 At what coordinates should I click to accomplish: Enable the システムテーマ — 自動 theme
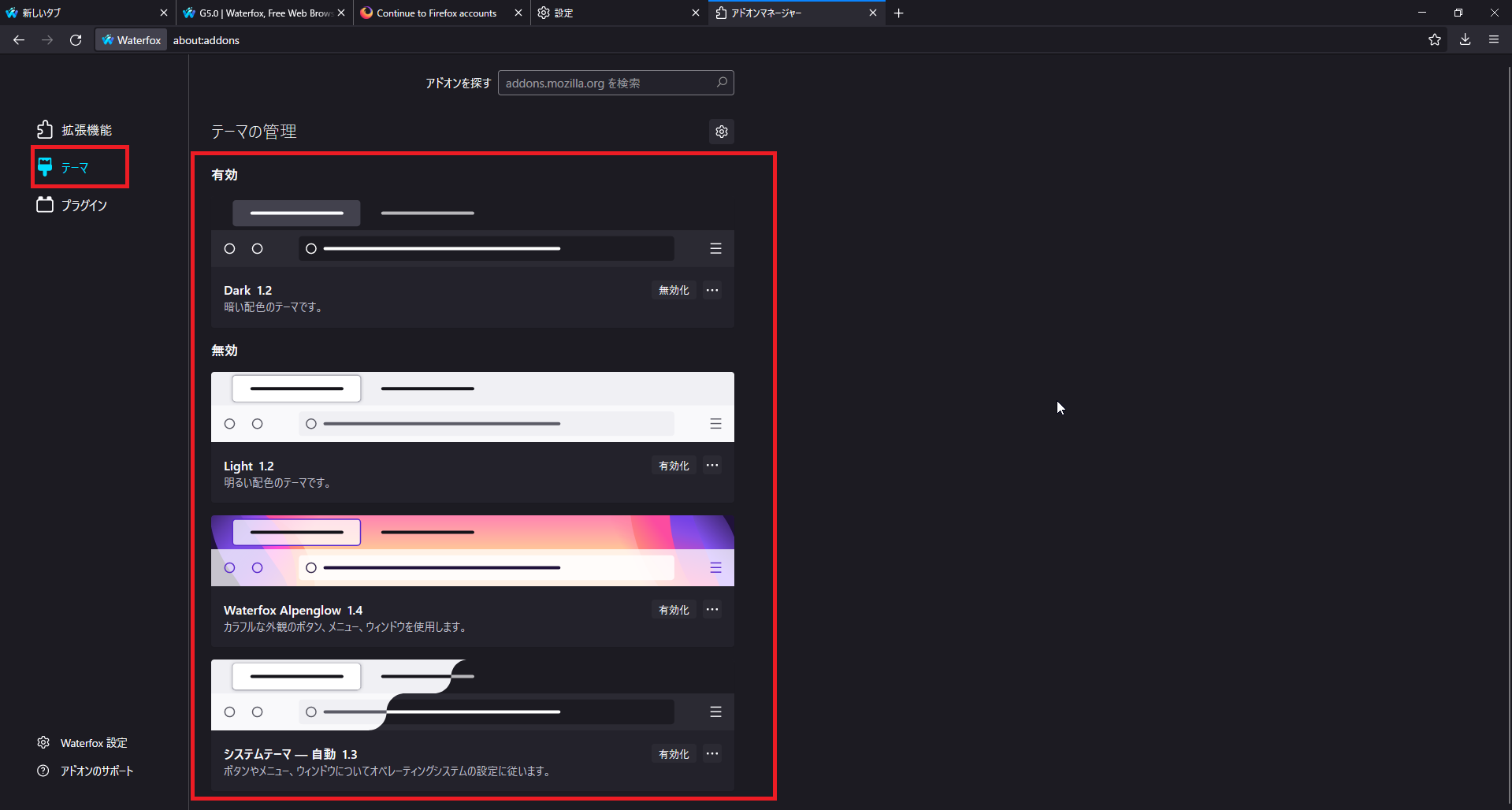click(674, 755)
